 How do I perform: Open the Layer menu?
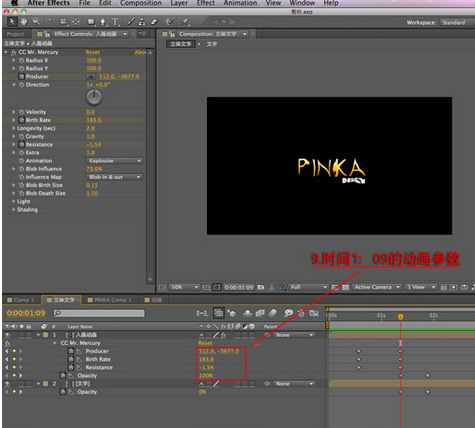(x=179, y=3)
